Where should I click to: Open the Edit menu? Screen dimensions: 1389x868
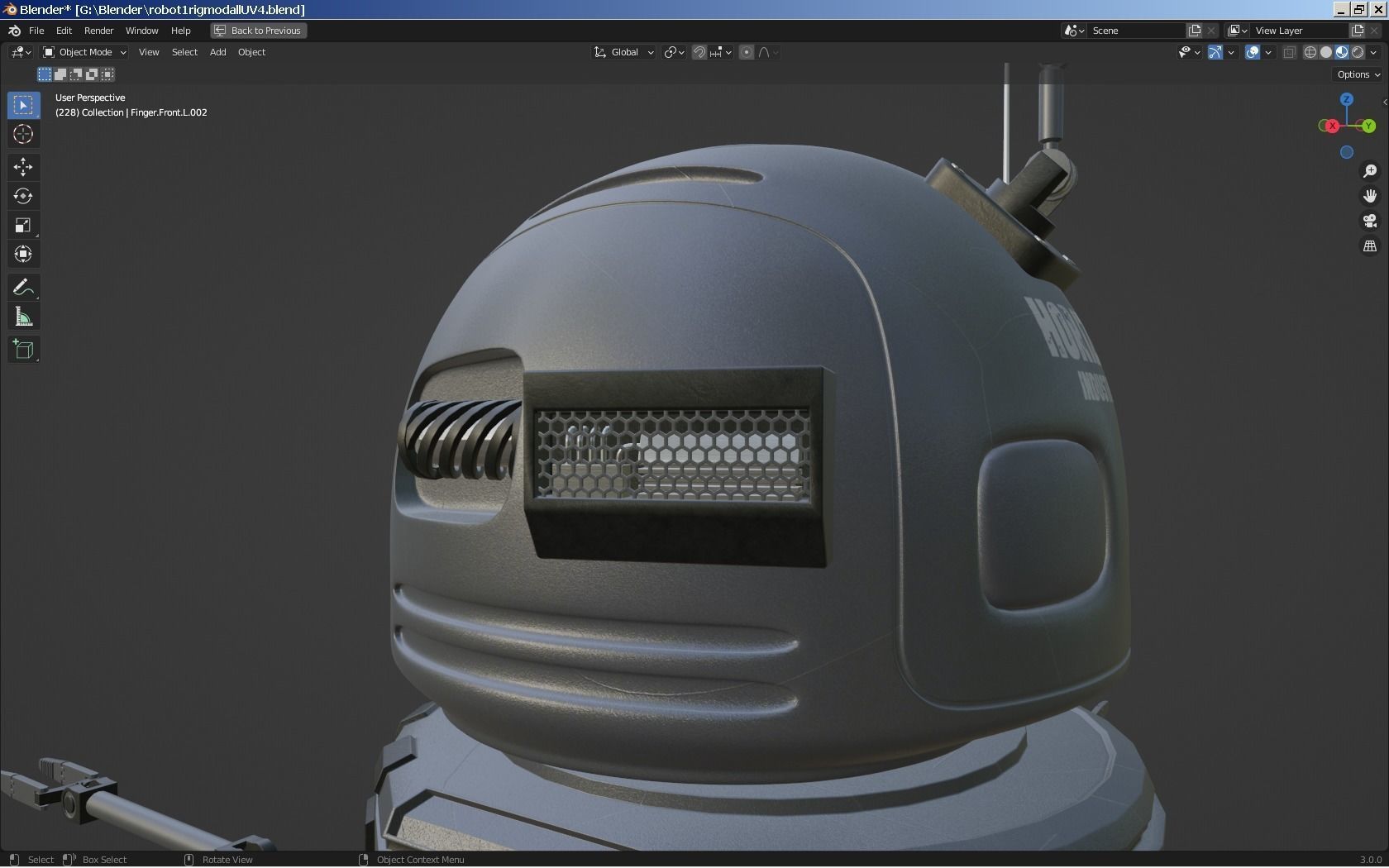64,31
